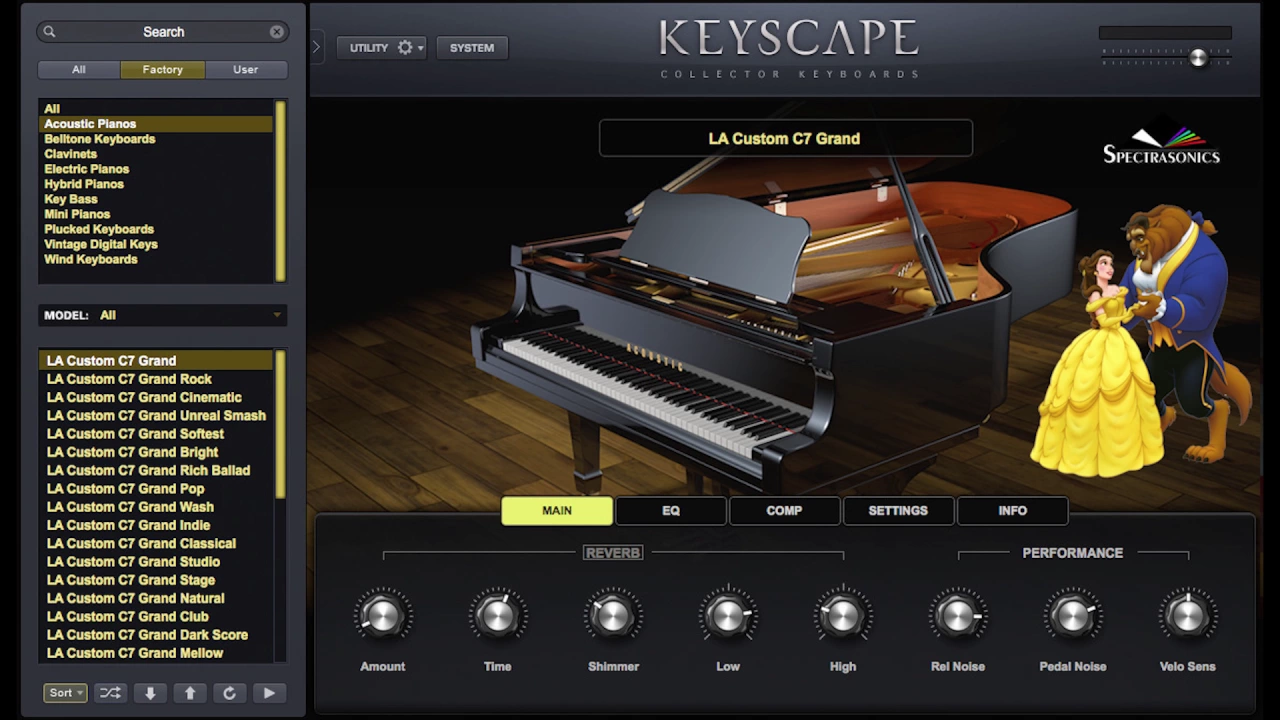Click the Shimmer knob

pyautogui.click(x=613, y=616)
